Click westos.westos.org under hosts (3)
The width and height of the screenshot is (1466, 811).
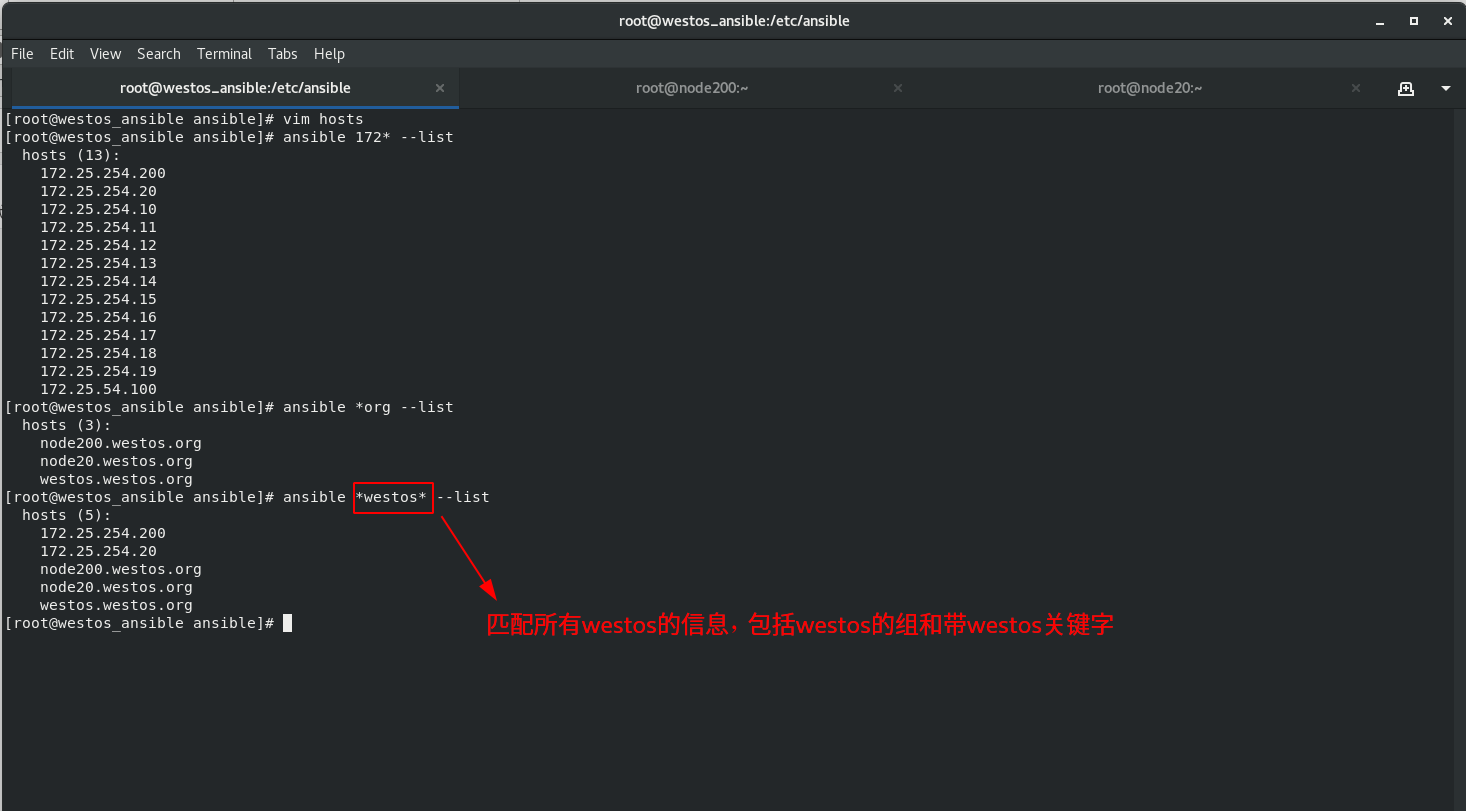(116, 479)
